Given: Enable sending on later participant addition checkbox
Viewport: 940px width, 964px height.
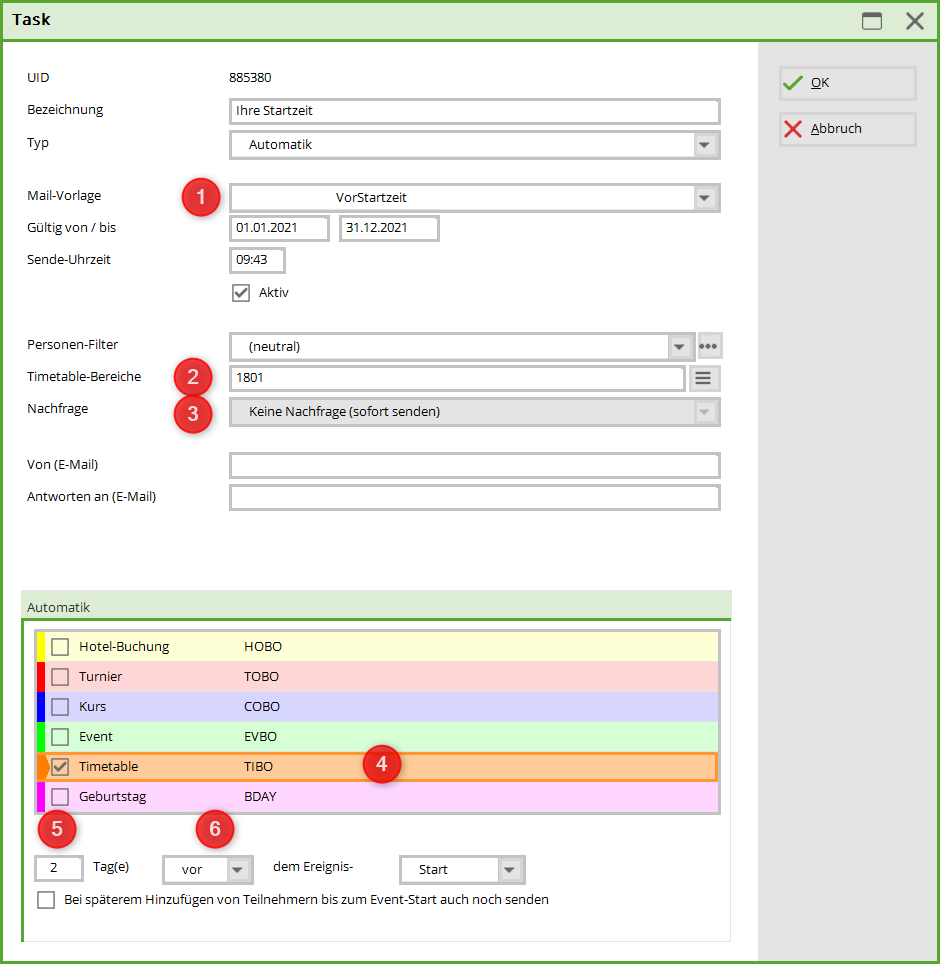Looking at the screenshot, I should (x=46, y=900).
